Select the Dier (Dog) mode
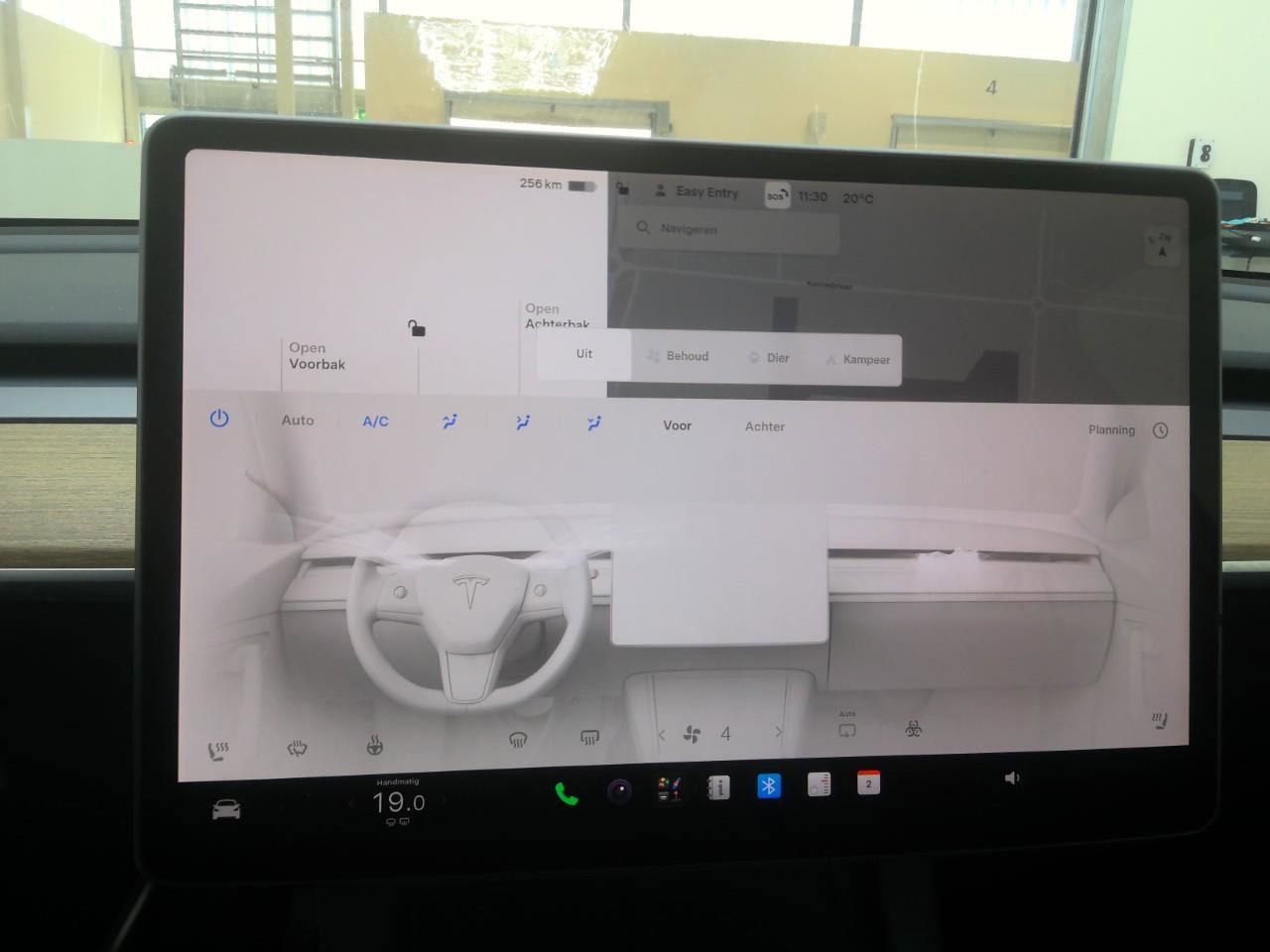 (x=769, y=358)
